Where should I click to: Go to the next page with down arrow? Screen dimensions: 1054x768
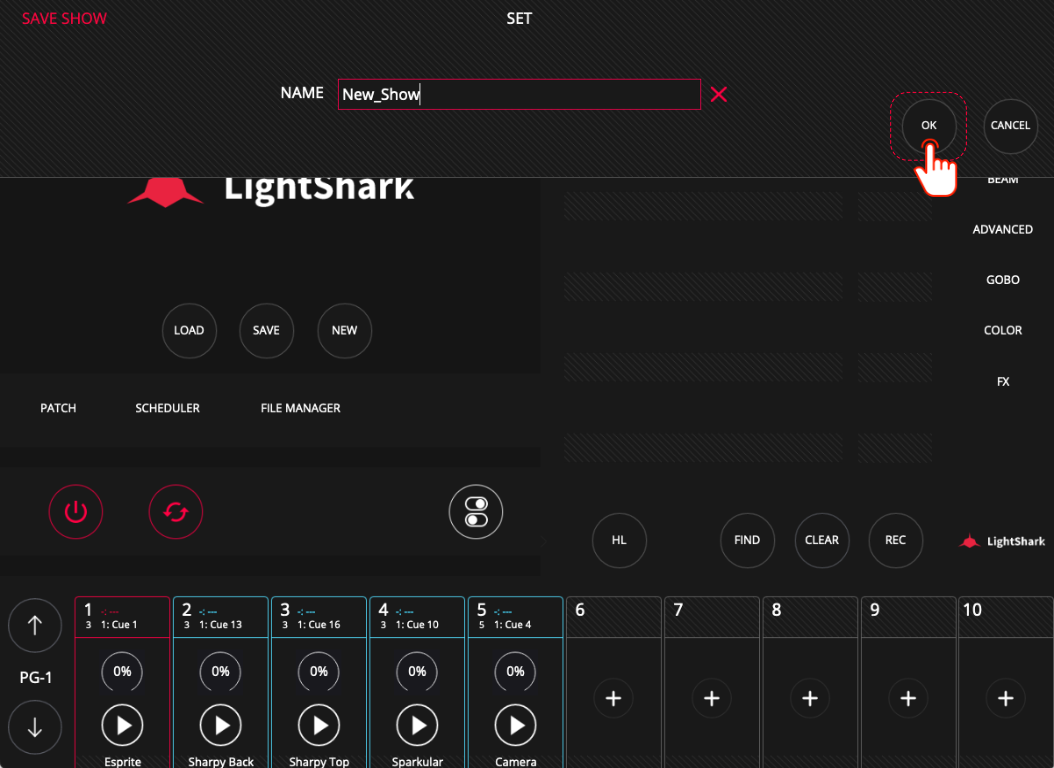35,727
